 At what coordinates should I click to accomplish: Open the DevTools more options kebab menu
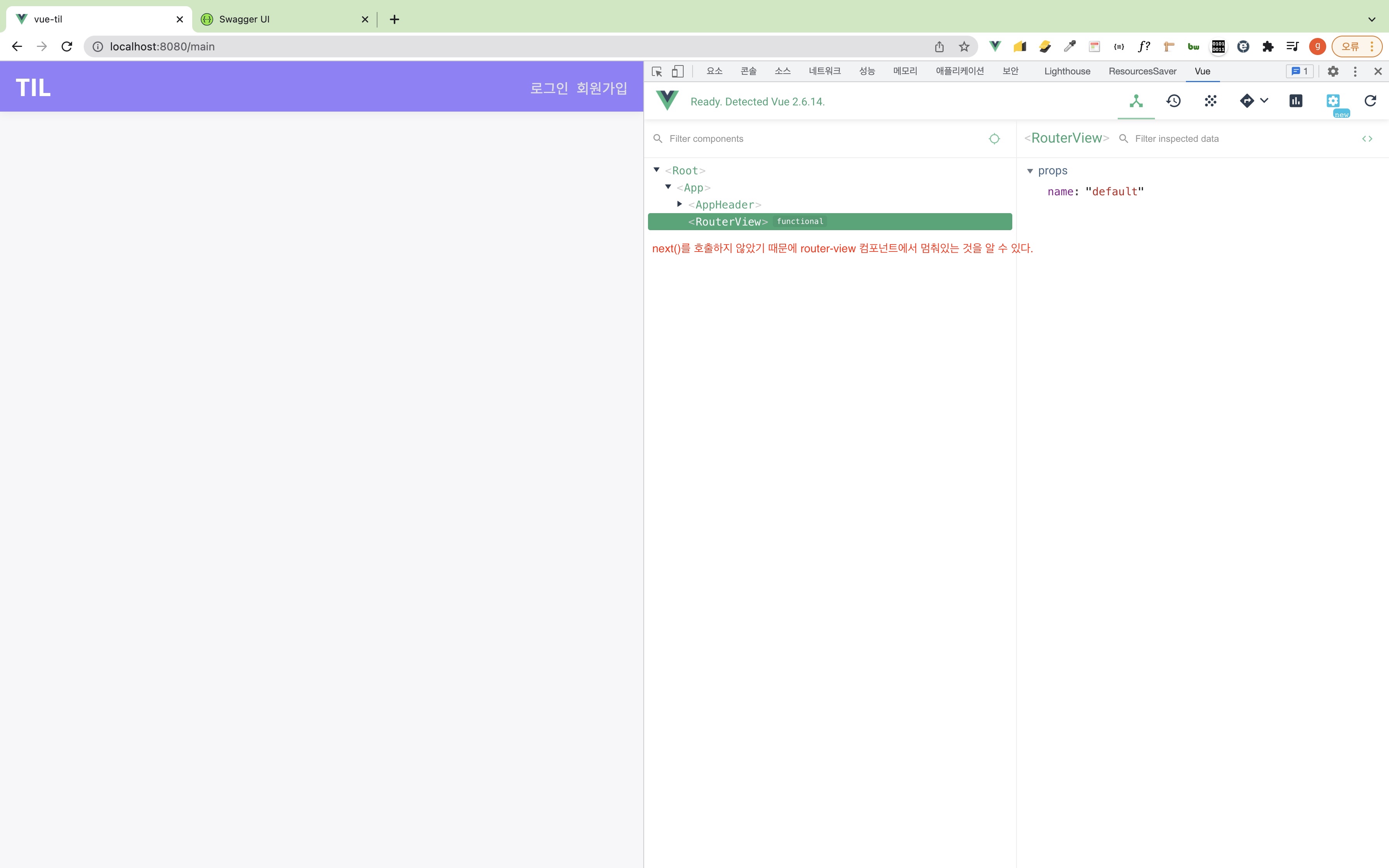tap(1355, 71)
